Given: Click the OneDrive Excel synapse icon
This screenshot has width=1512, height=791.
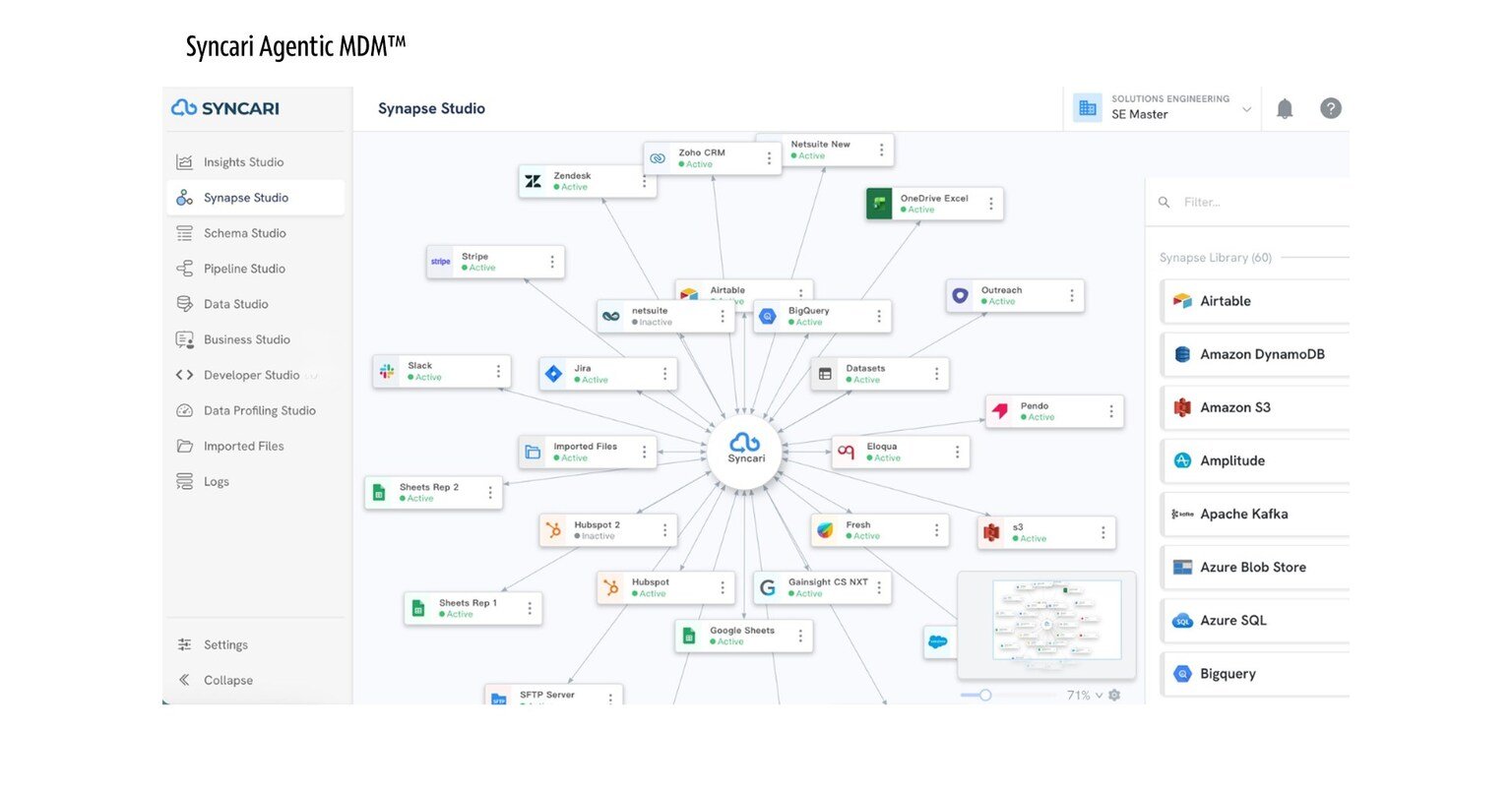Looking at the screenshot, I should [x=879, y=204].
